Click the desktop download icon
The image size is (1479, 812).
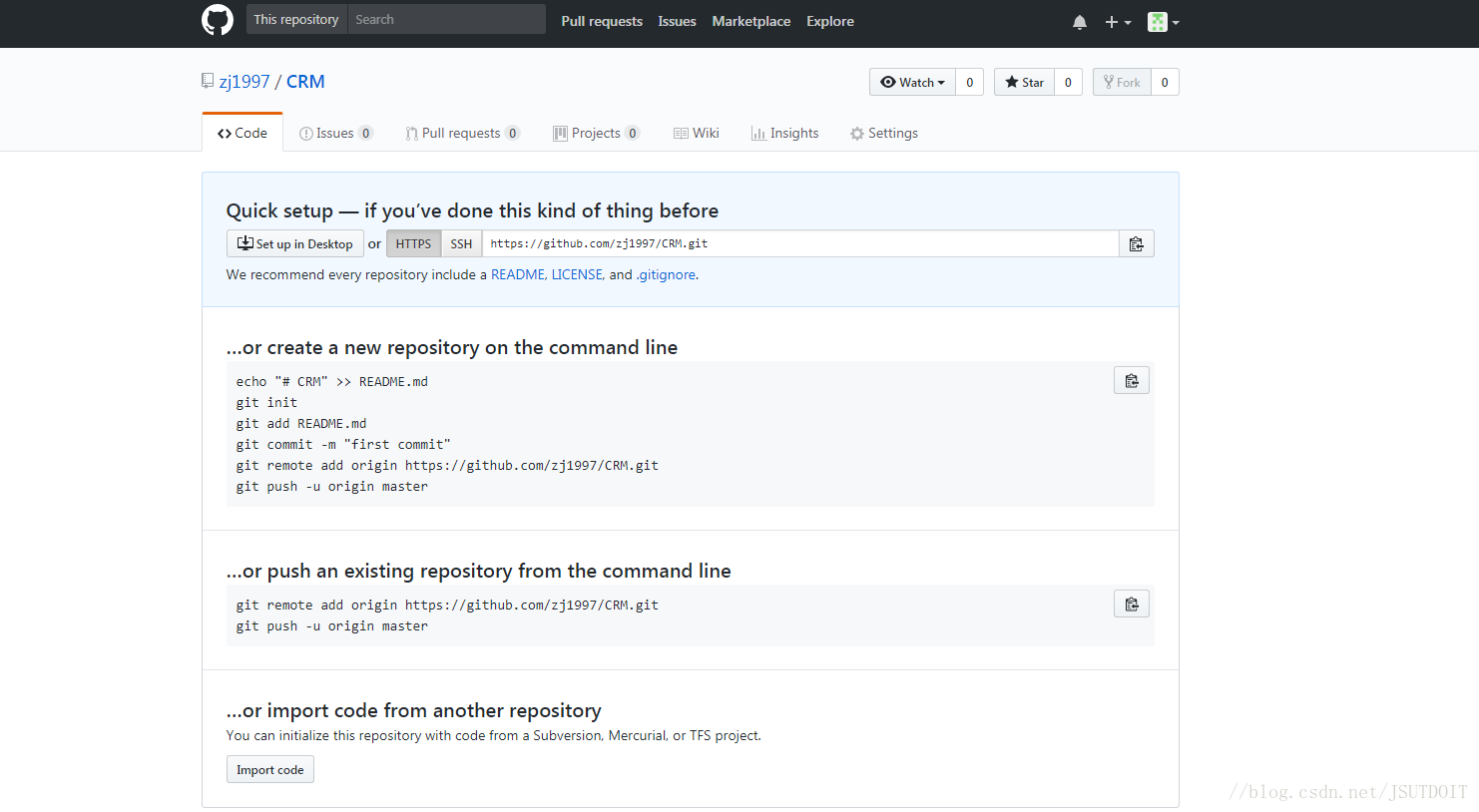click(246, 243)
